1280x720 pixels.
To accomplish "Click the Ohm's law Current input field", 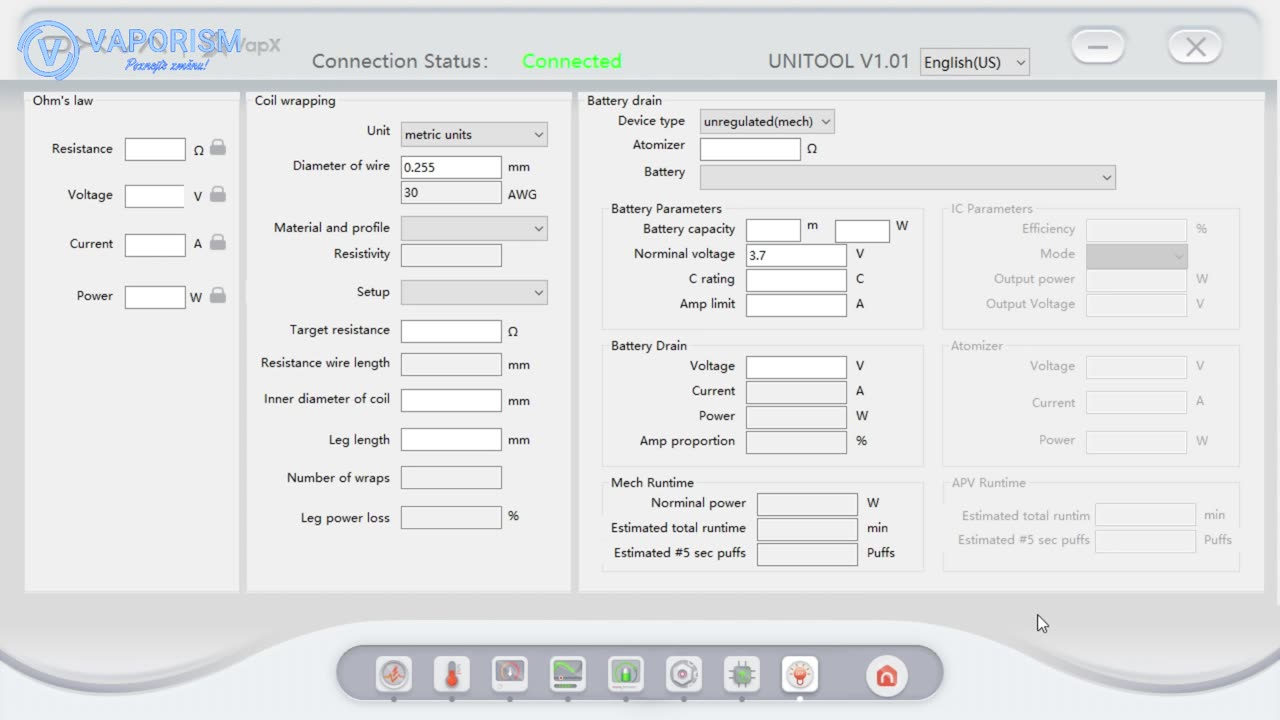I will pos(155,245).
